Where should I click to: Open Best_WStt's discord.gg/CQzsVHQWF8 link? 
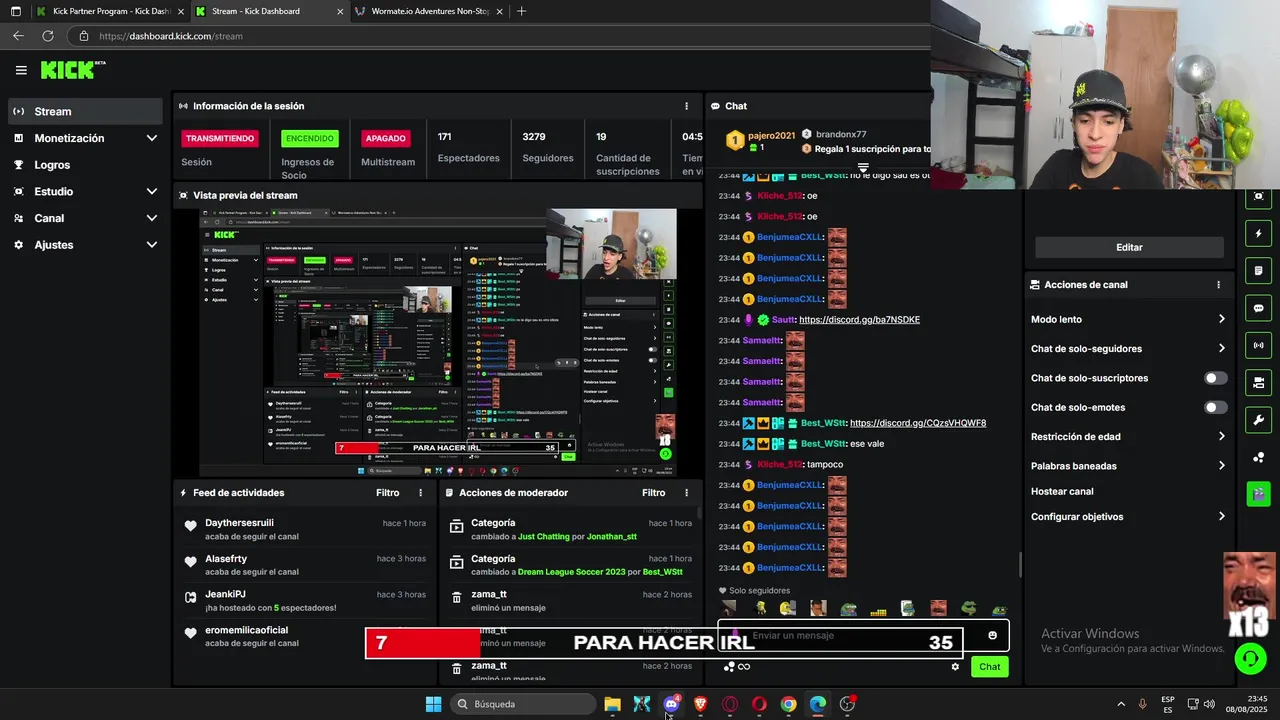(x=917, y=423)
